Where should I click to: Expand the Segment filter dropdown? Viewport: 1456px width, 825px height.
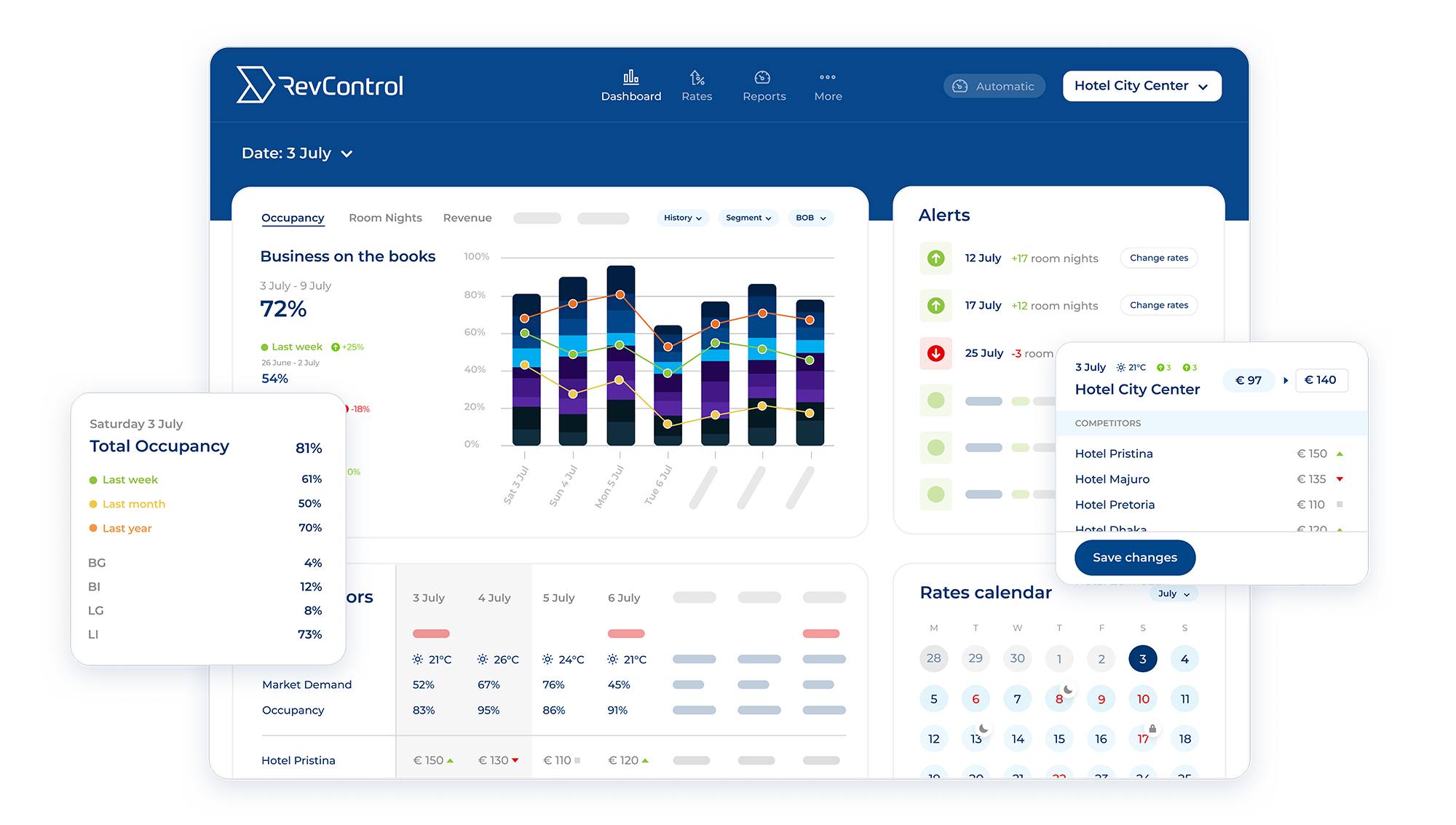point(748,218)
